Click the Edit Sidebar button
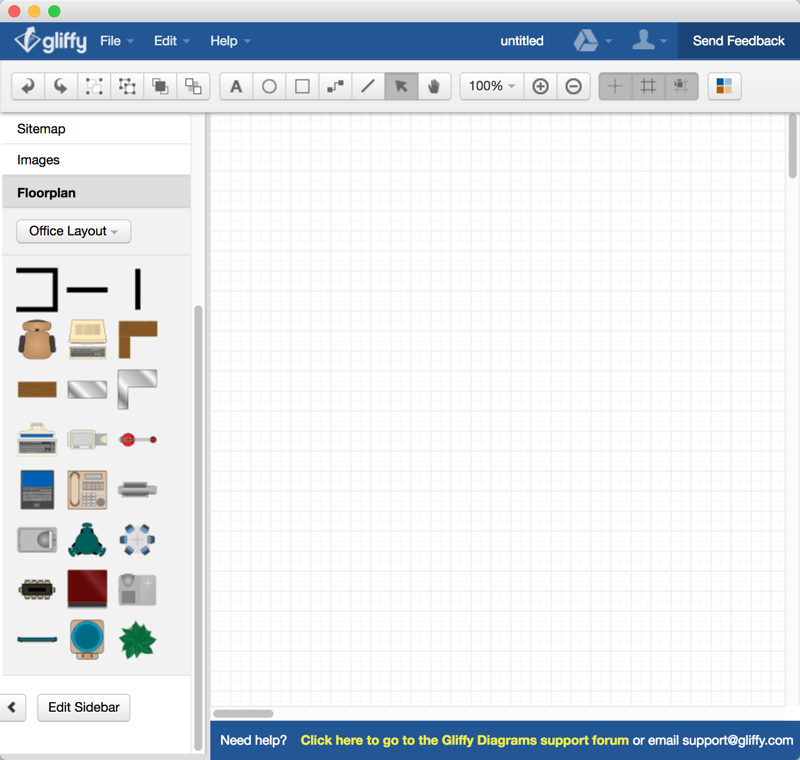This screenshot has height=760, width=800. (x=84, y=707)
